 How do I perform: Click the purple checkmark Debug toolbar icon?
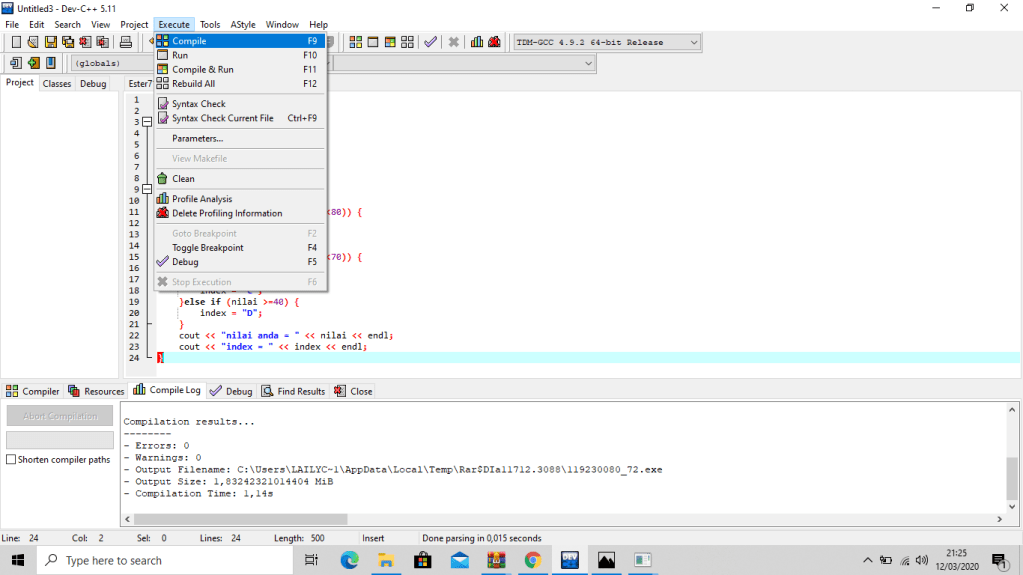[x=430, y=42]
